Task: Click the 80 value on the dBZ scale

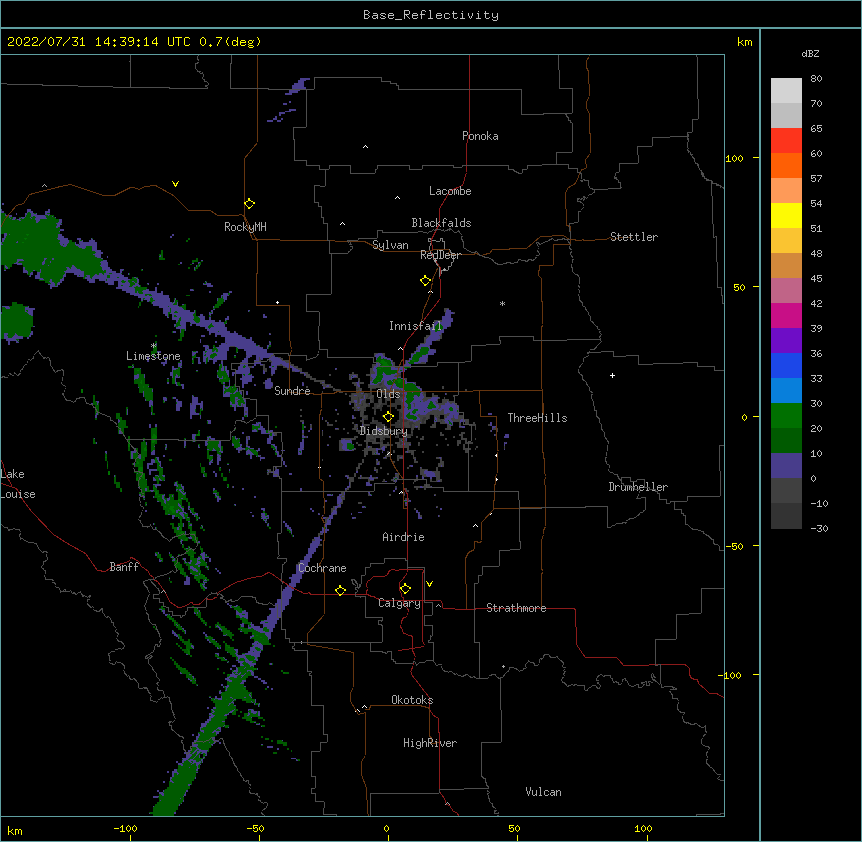Action: [816, 79]
